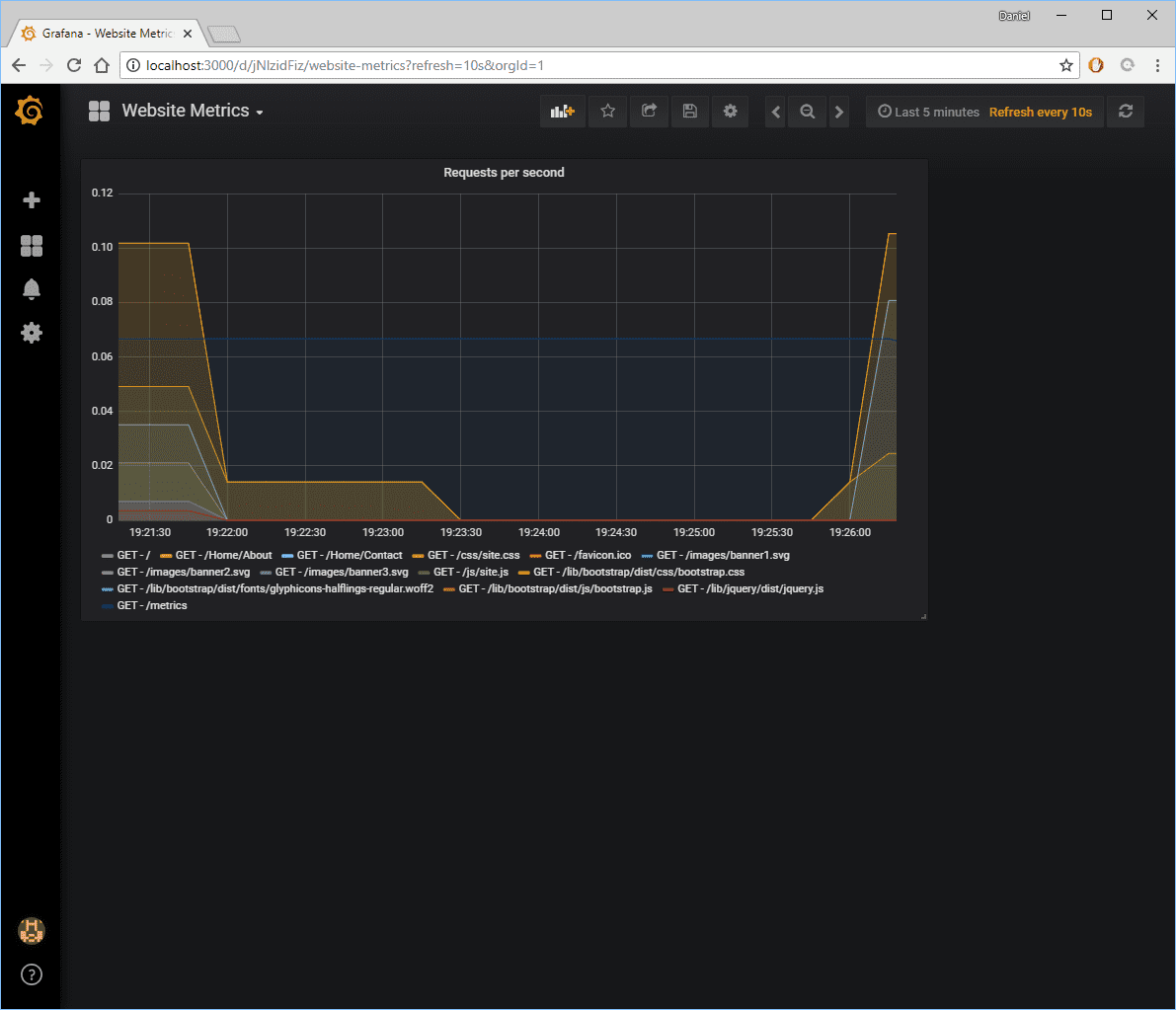Click the Refresh every 10s link

click(x=1040, y=112)
